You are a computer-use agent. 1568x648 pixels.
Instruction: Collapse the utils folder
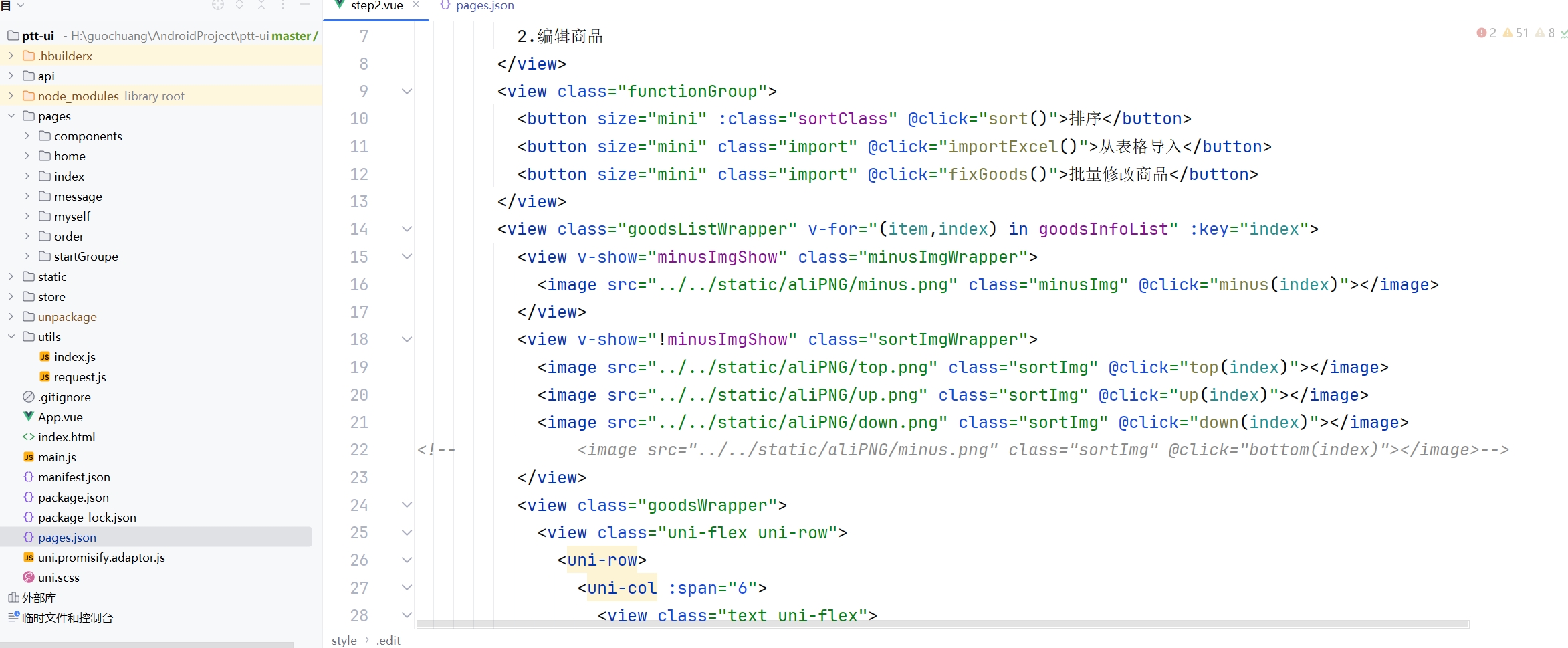pyautogui.click(x=11, y=336)
